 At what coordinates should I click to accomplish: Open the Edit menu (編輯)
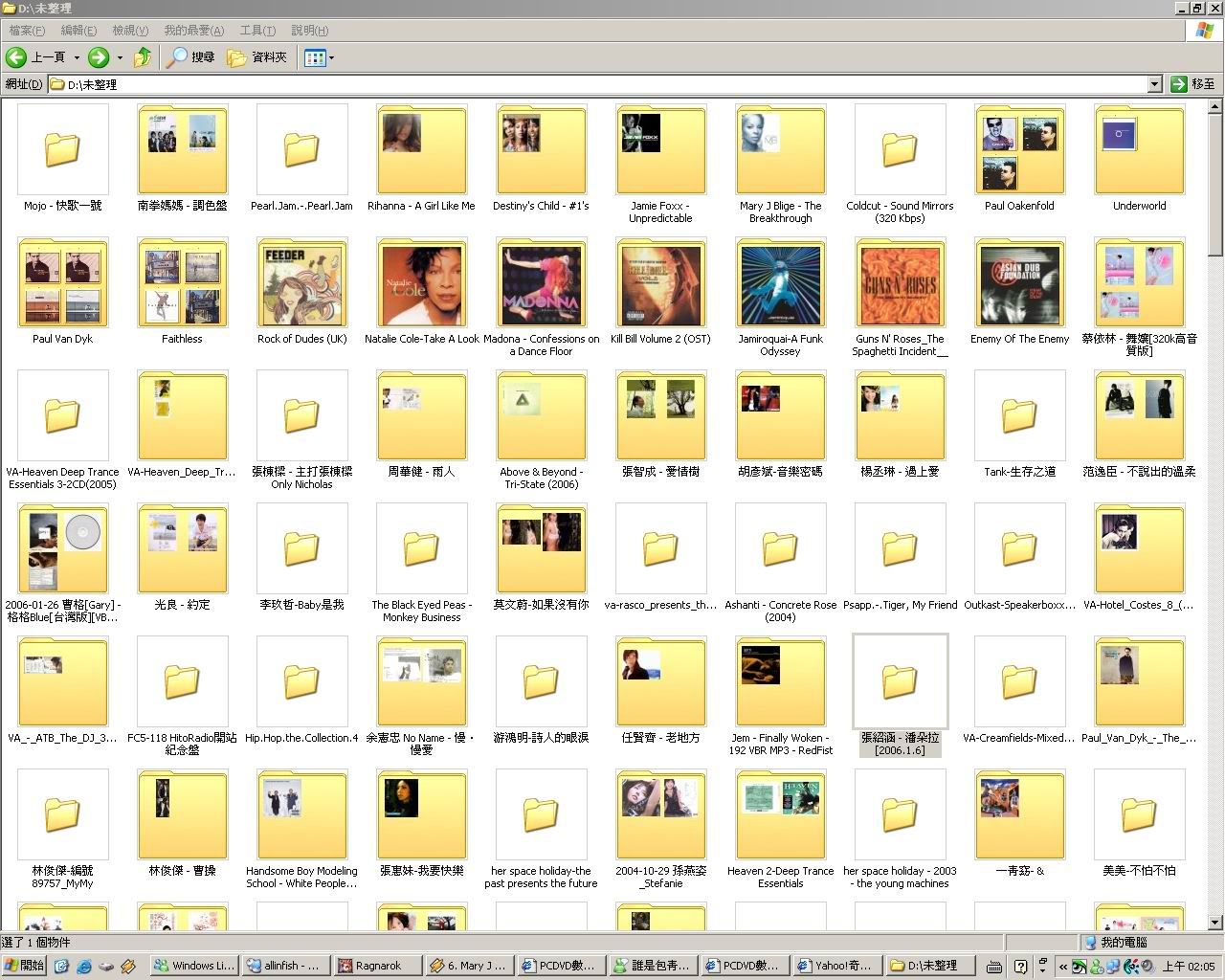coord(78,31)
